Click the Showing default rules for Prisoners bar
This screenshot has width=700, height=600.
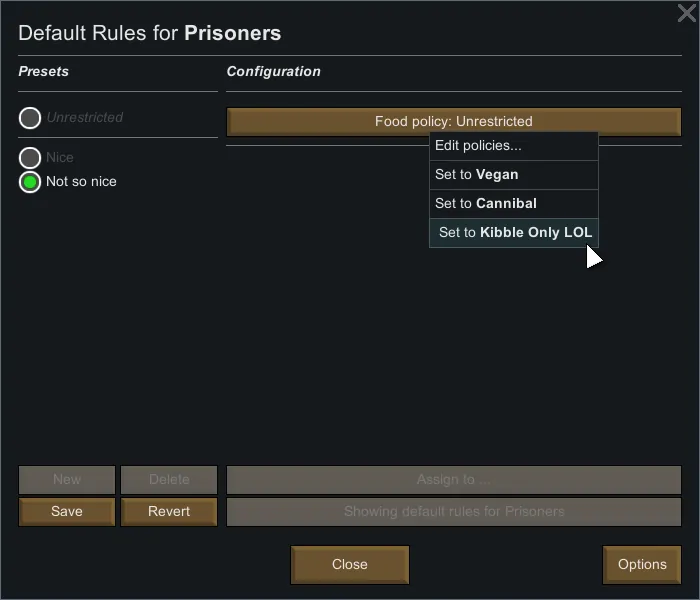coord(453,511)
